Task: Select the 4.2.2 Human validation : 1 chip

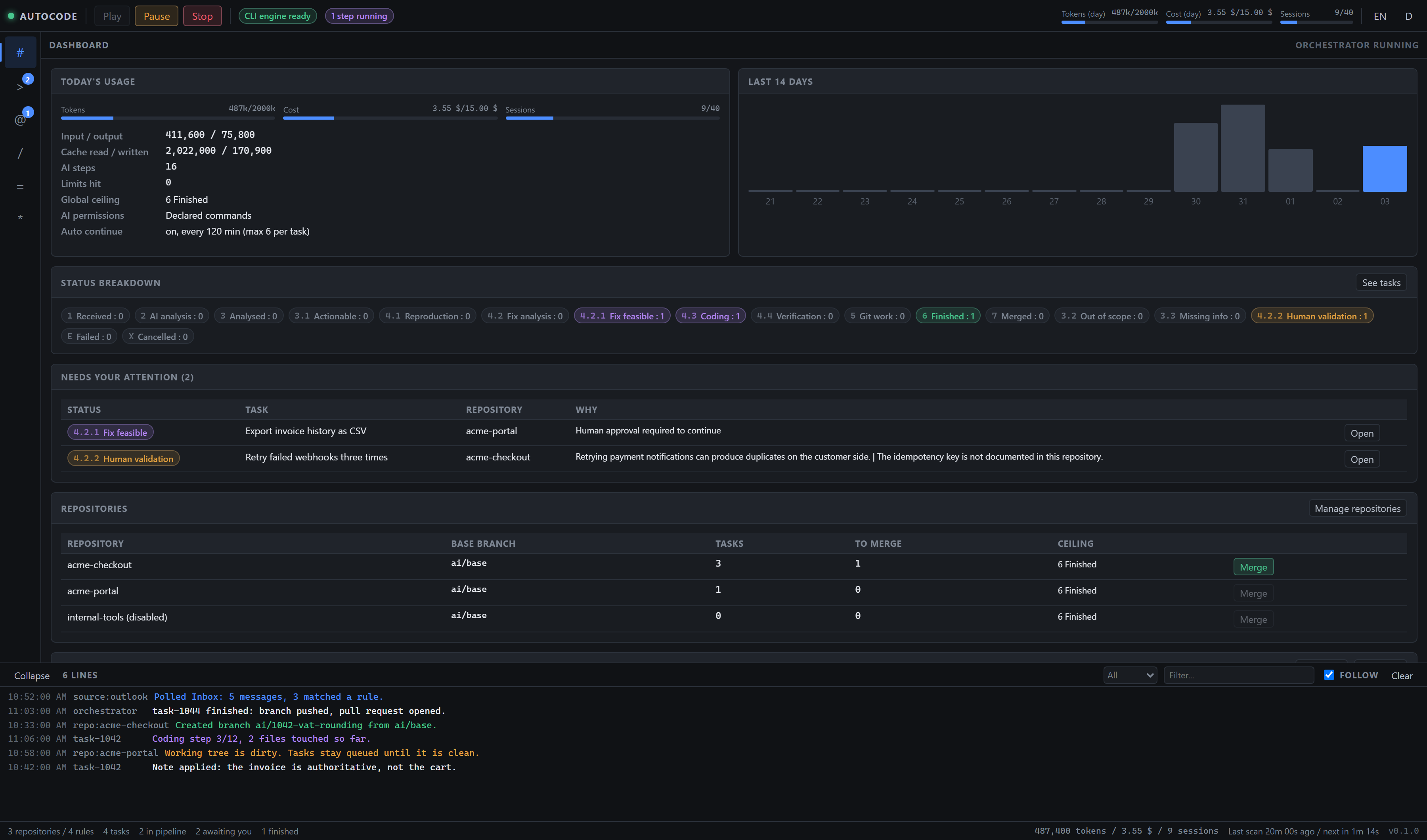Action: point(1312,316)
